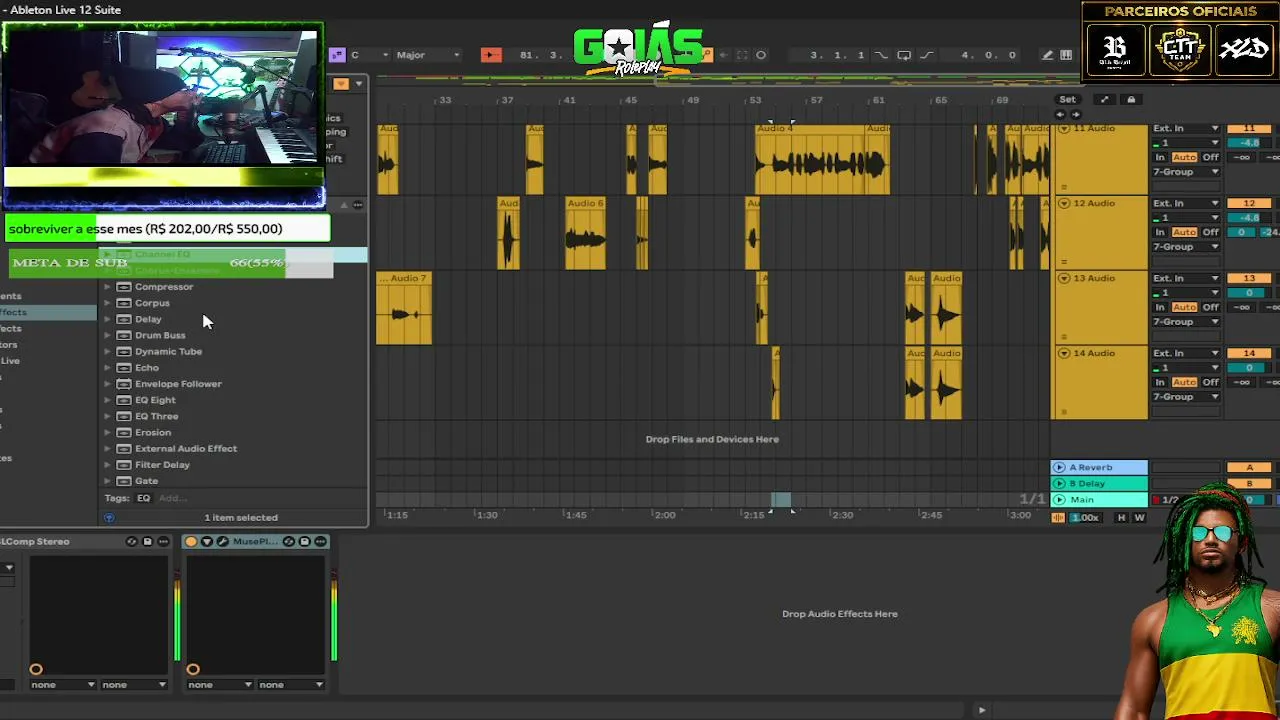Set 12 Audio monitor to Off
Screen dimensions: 1280x720
pos(1210,232)
